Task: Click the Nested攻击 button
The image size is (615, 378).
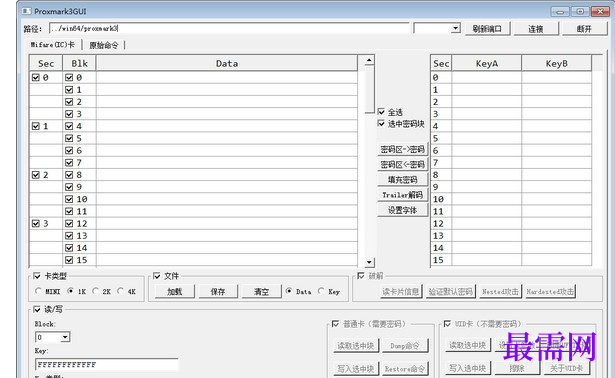Action: (500, 291)
